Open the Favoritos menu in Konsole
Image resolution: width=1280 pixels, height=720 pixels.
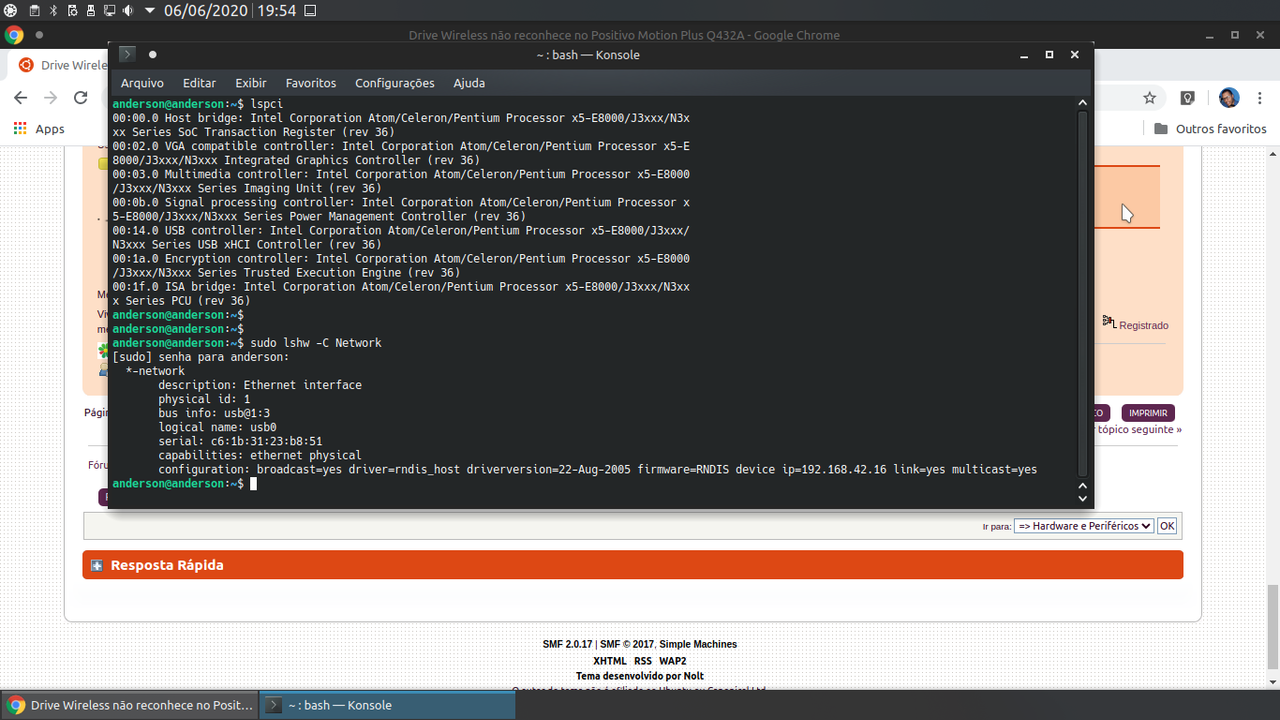coord(311,83)
